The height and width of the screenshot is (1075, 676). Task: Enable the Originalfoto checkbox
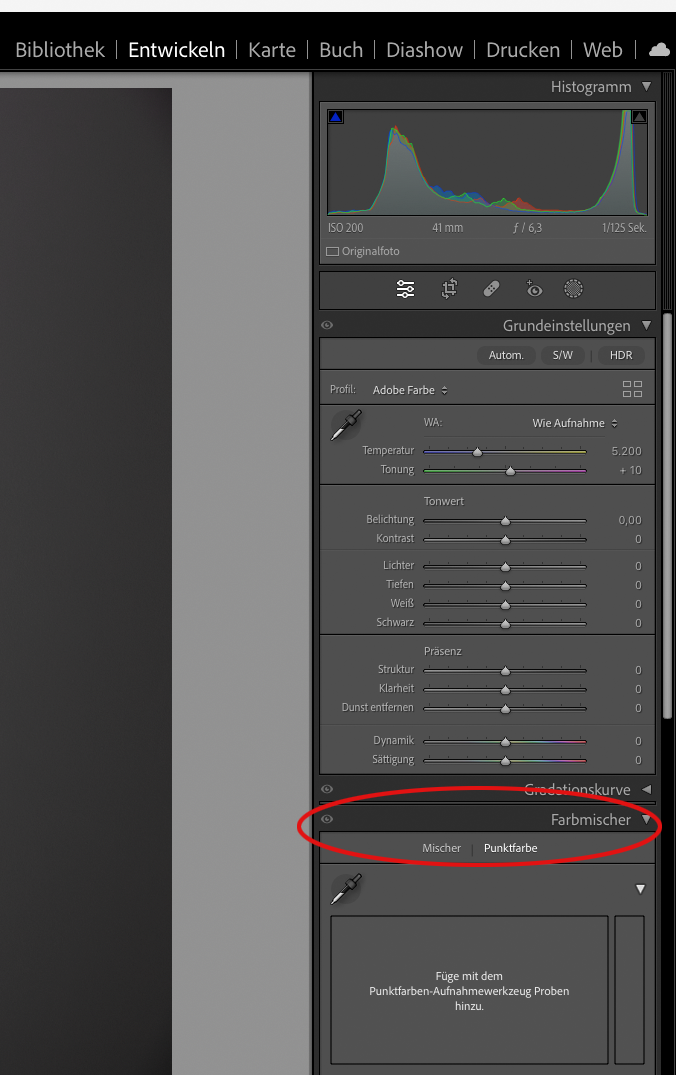pyautogui.click(x=333, y=251)
